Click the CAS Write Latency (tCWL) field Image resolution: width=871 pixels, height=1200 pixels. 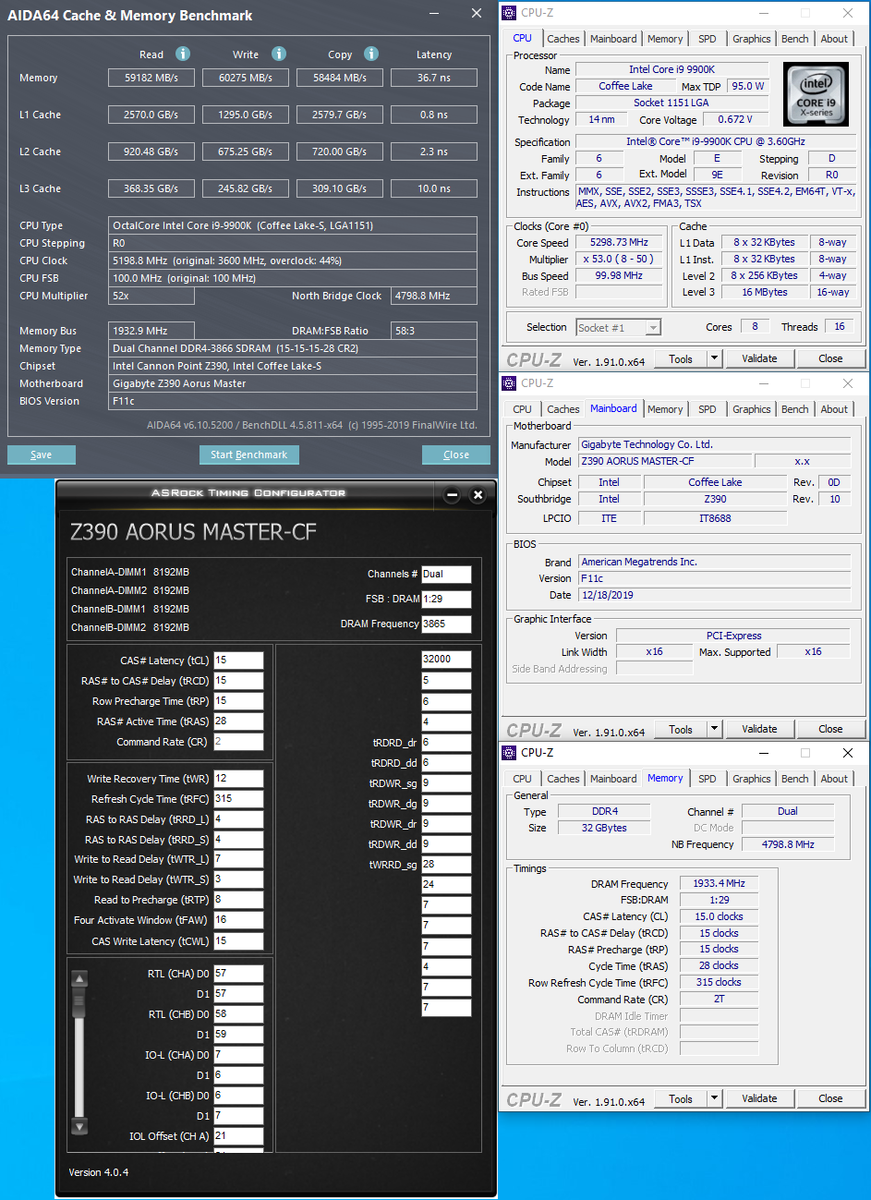238,941
